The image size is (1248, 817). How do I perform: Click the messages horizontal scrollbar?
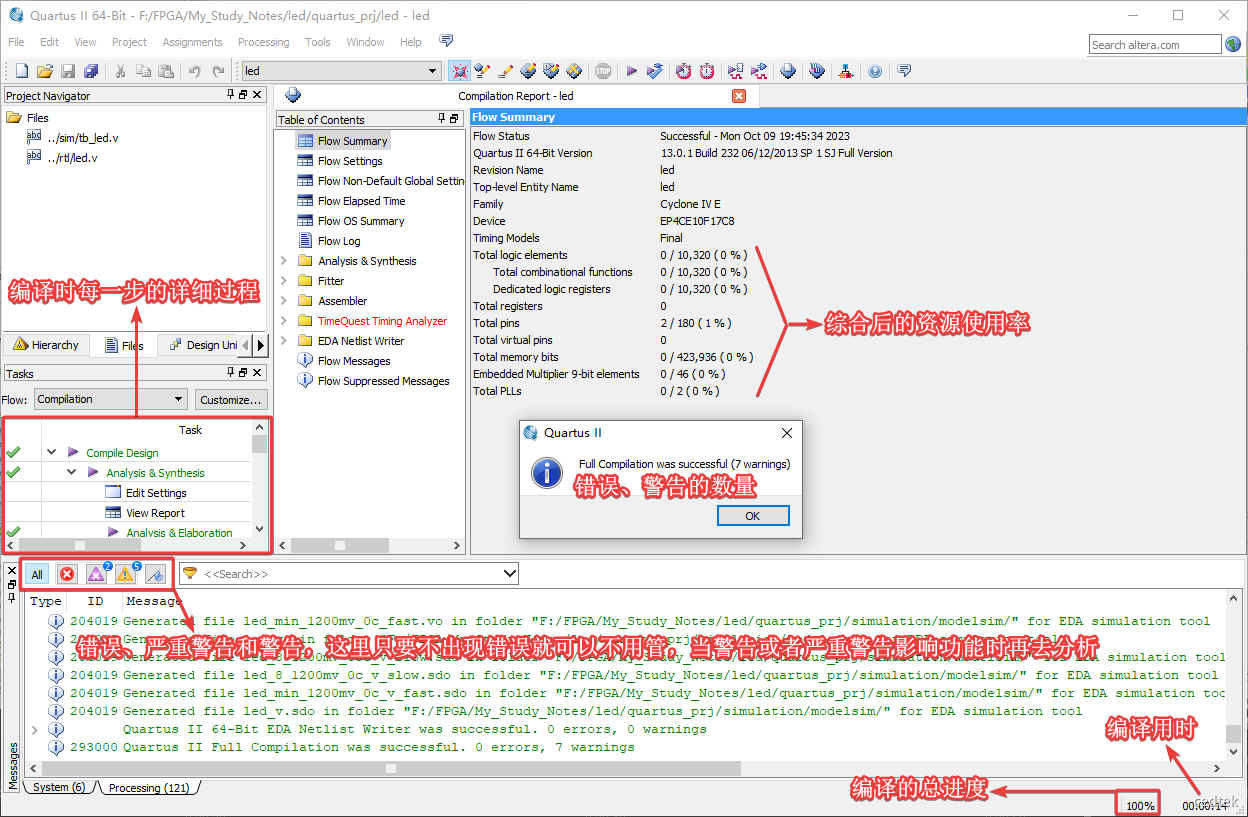(390, 768)
